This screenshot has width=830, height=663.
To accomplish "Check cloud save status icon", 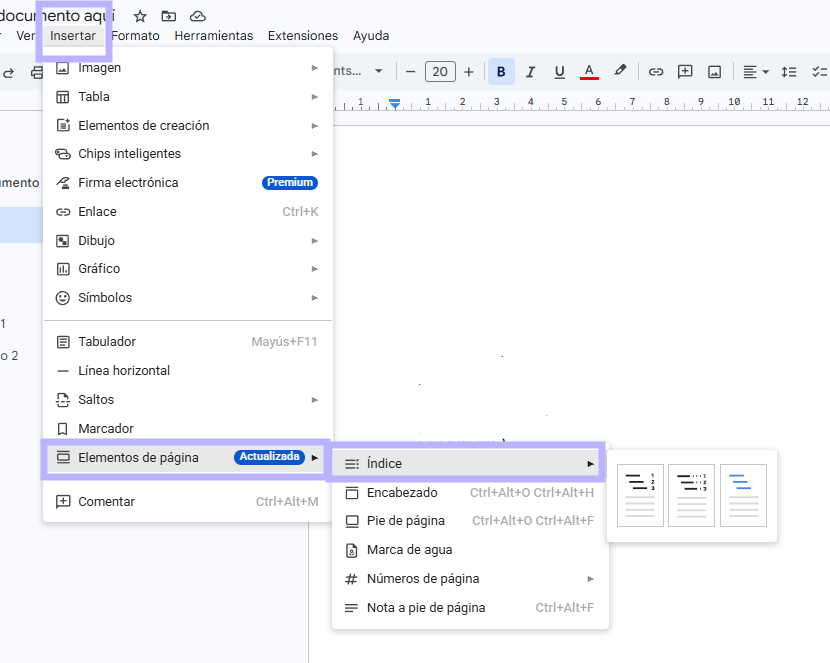I will [x=197, y=16].
